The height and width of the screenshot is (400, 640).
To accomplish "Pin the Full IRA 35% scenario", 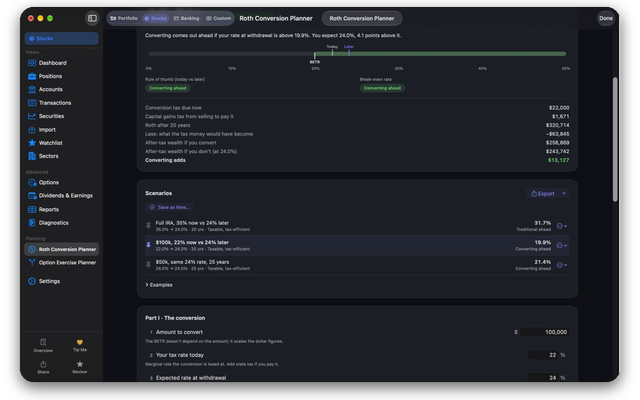I will [149, 226].
